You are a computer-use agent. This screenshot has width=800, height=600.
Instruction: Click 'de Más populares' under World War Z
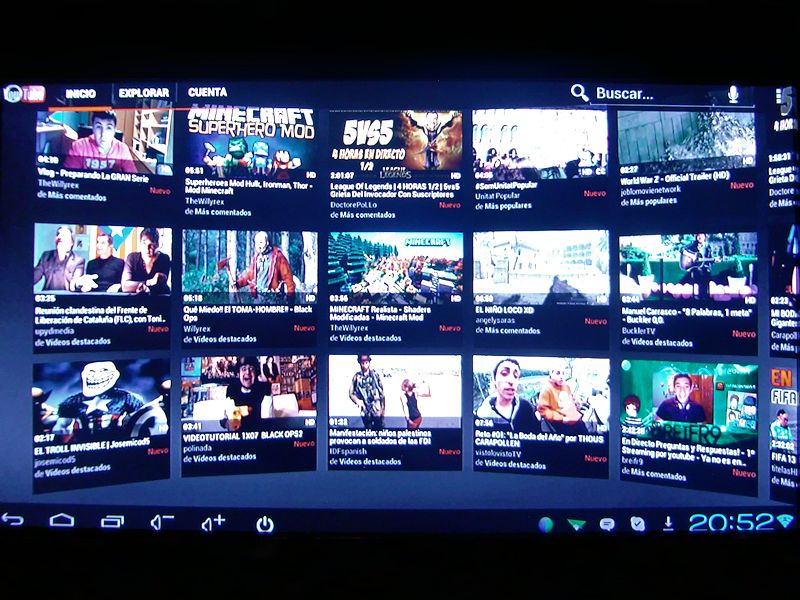(x=648, y=202)
